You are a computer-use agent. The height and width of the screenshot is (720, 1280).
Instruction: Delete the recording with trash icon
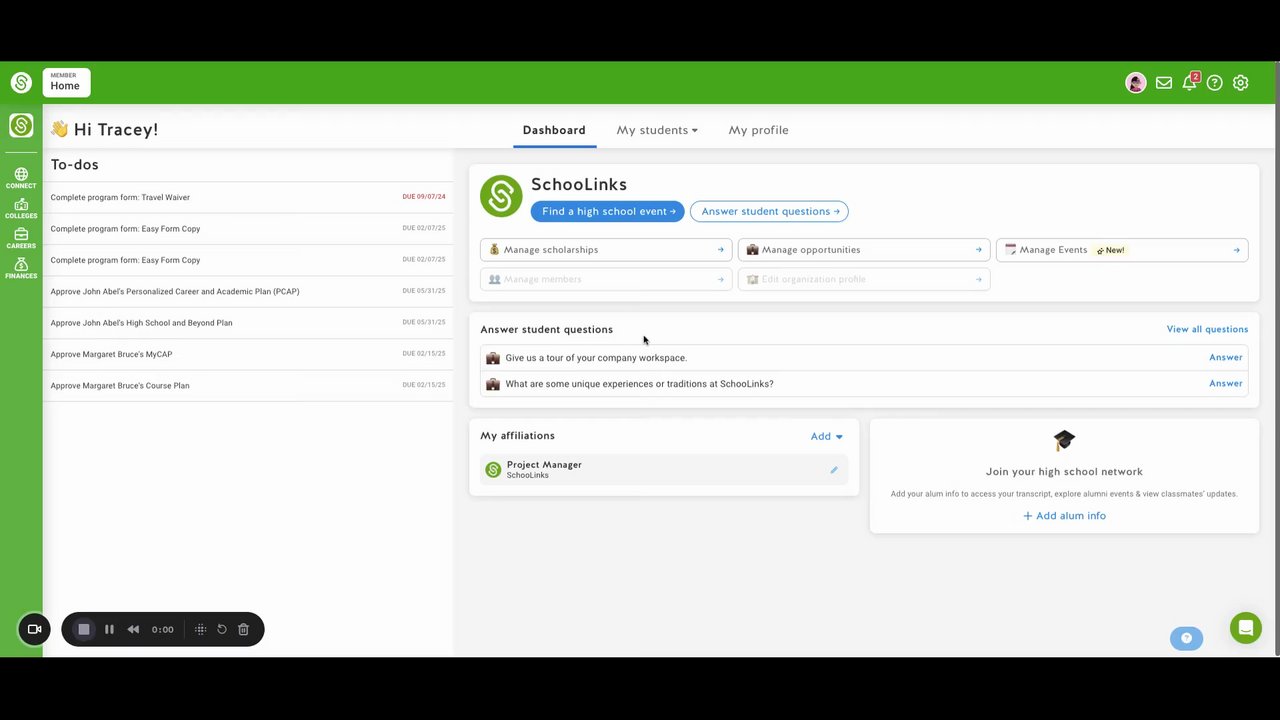click(x=243, y=629)
